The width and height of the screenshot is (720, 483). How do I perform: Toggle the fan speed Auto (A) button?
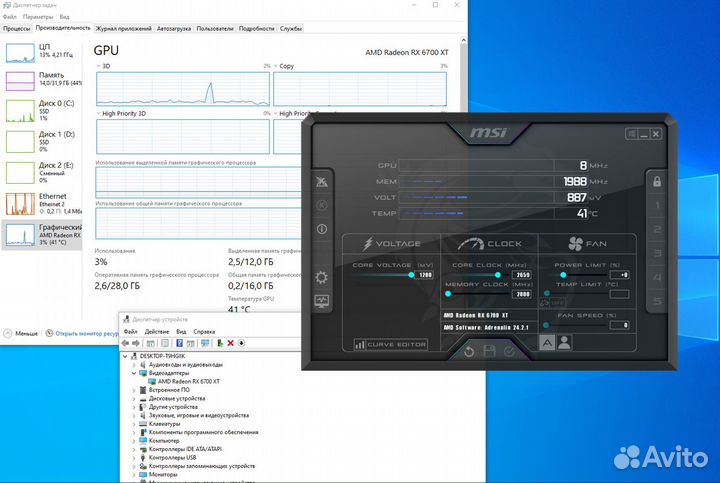pos(547,342)
